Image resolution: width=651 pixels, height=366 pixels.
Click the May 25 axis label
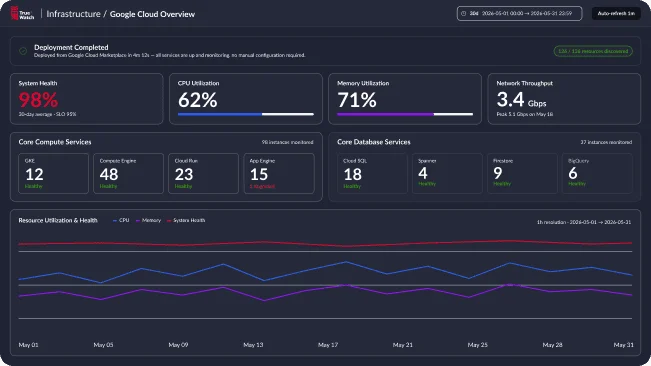coord(477,345)
